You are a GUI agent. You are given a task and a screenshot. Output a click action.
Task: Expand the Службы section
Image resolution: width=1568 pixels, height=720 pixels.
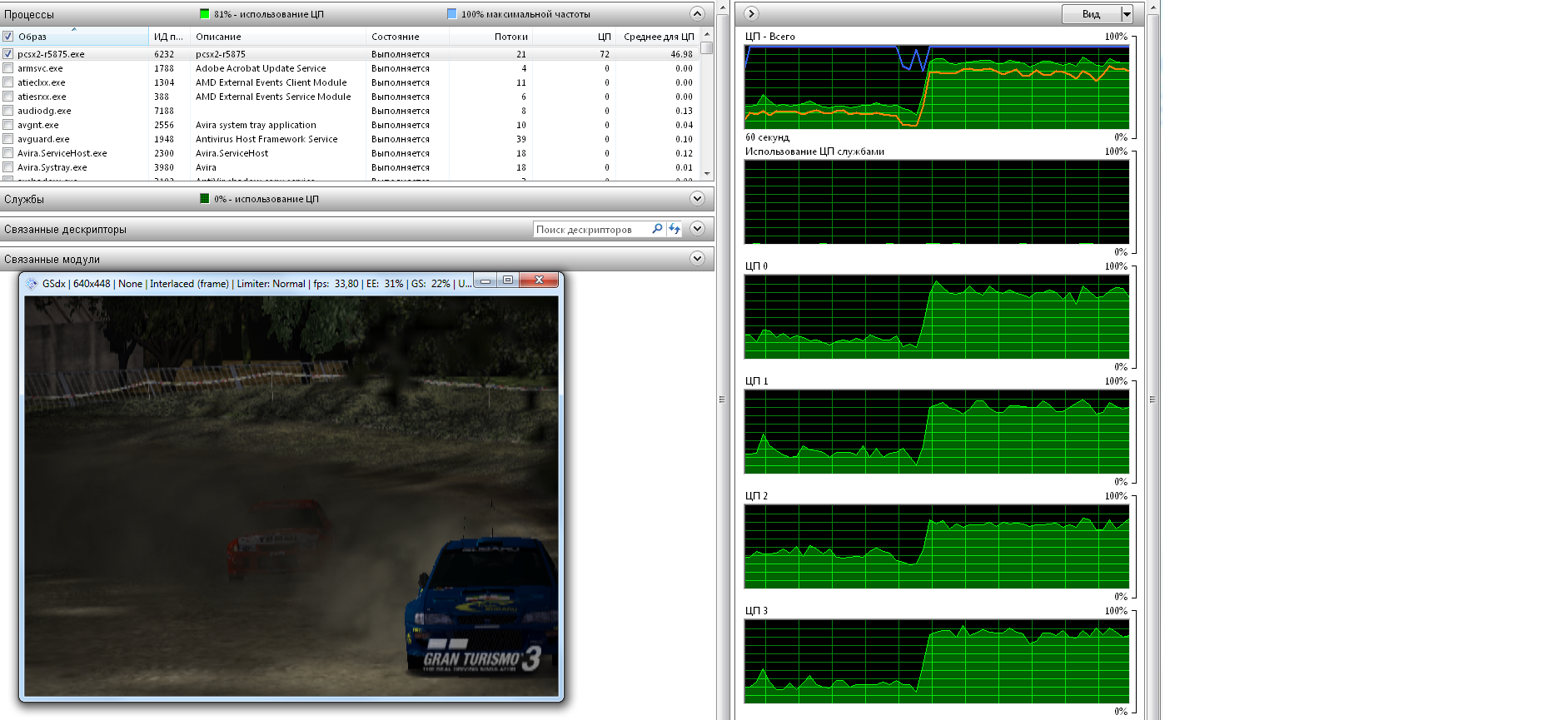tap(697, 199)
